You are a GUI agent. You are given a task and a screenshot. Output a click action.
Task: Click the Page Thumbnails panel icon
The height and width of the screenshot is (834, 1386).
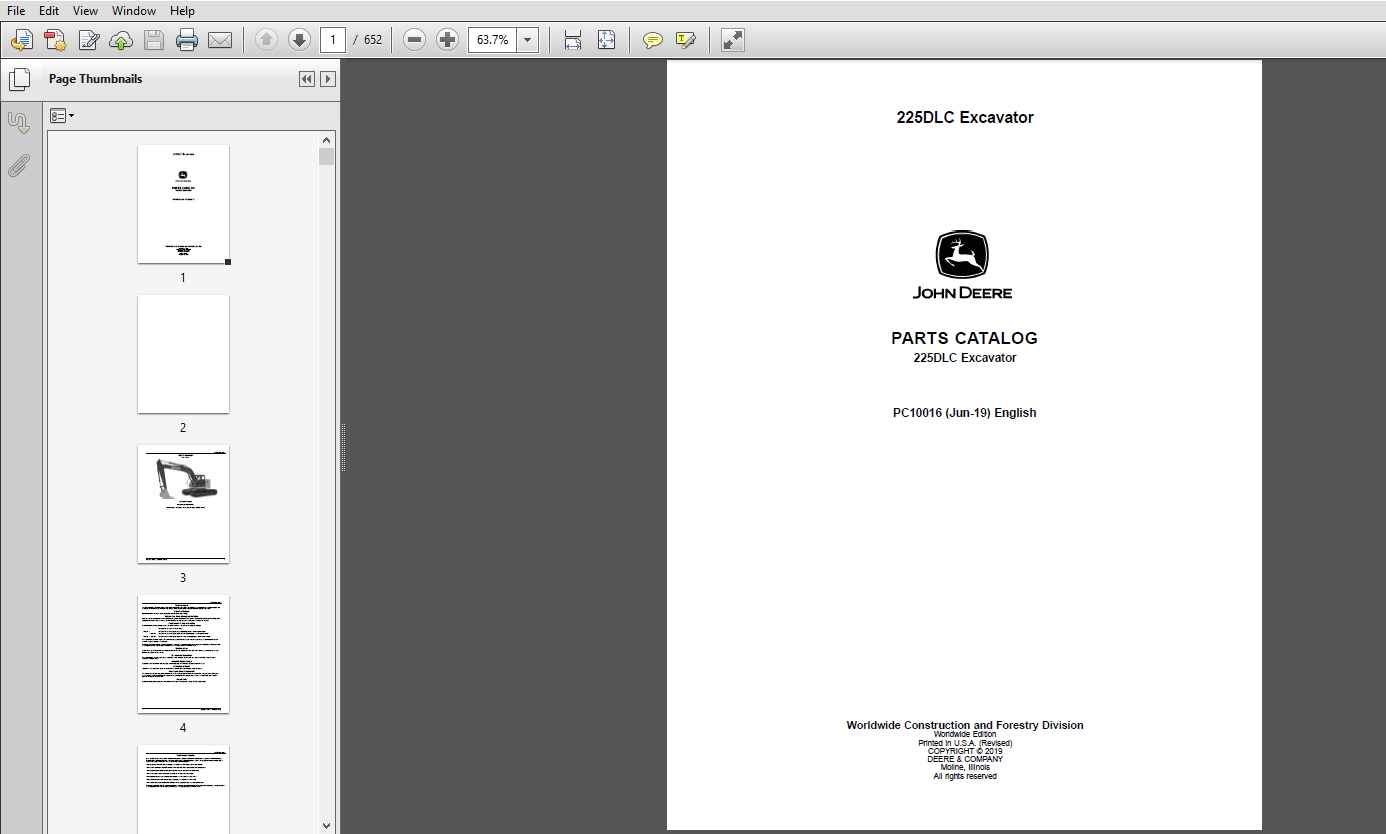tap(19, 79)
